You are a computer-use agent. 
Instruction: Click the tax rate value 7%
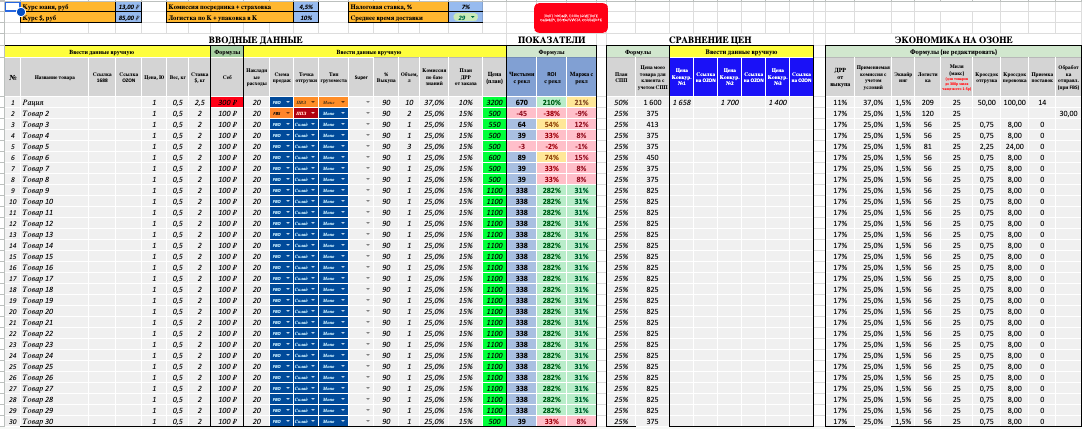(x=465, y=6)
